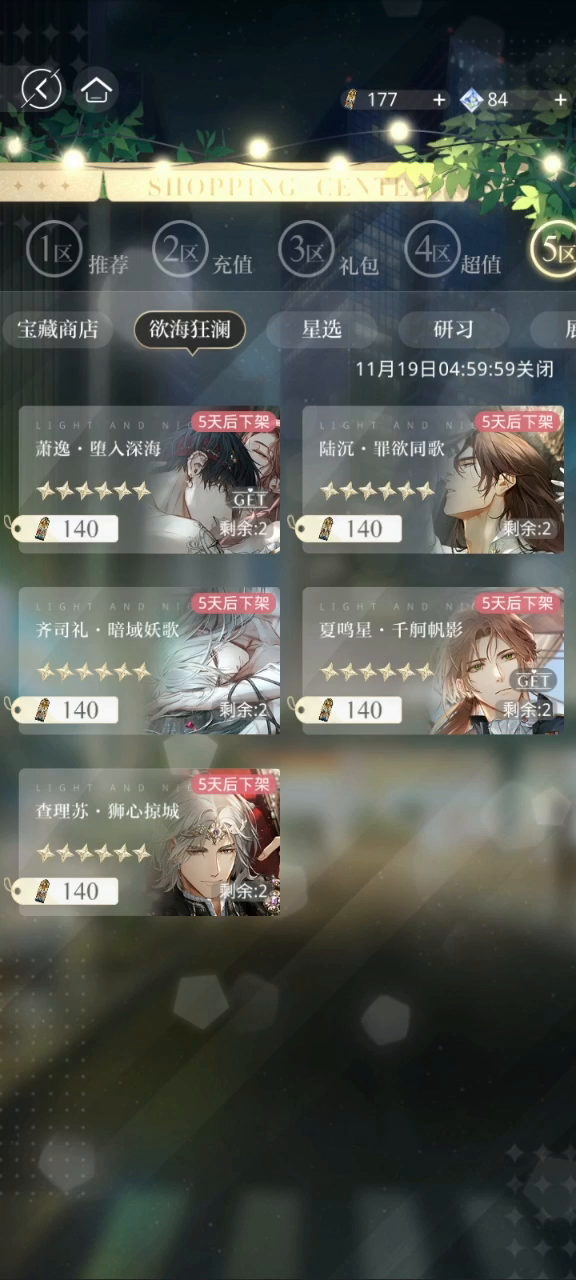Add more tickets with plus next to 177
The width and height of the screenshot is (576, 1280).
point(439,100)
